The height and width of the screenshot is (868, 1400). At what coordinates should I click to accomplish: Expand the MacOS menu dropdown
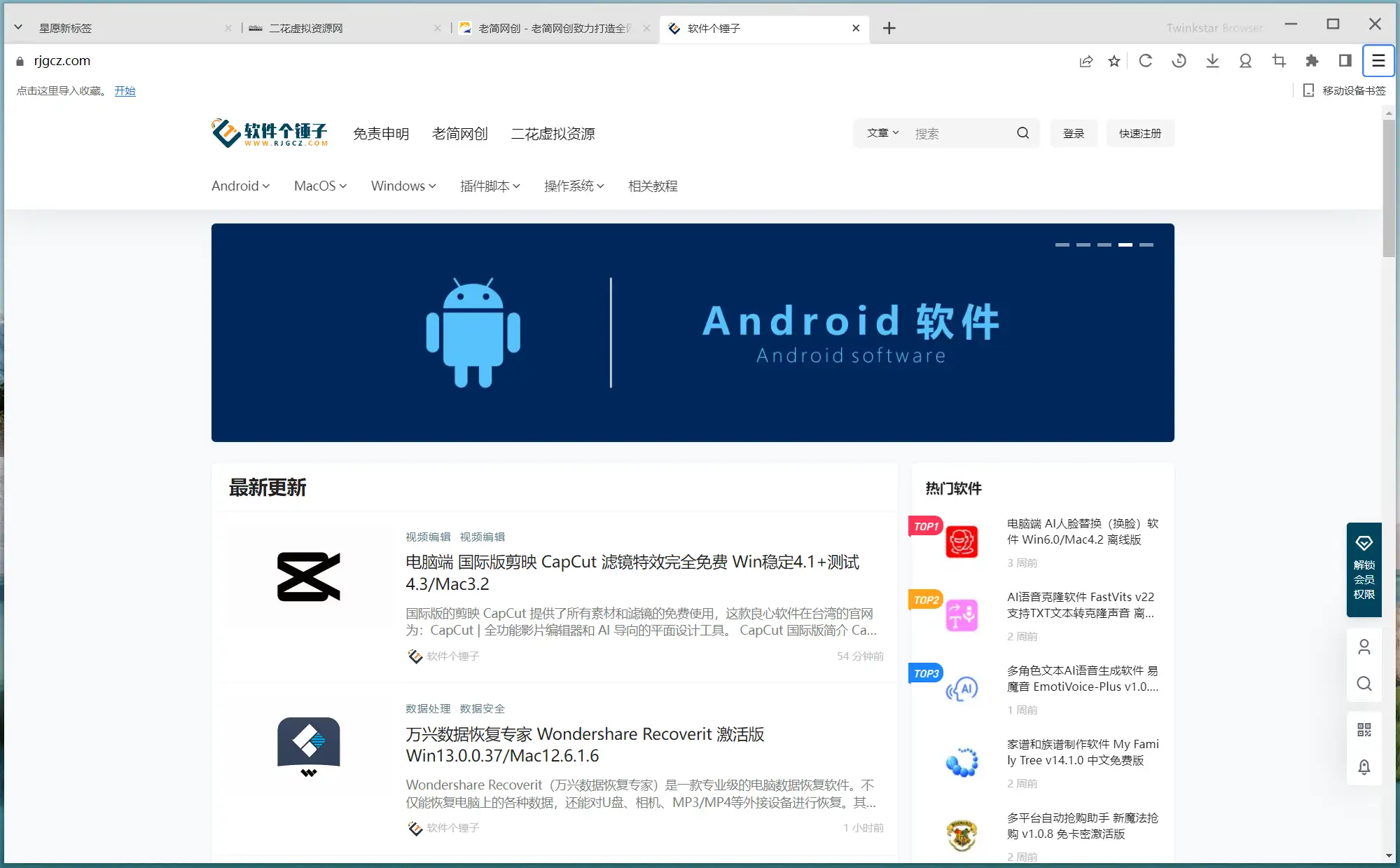pos(320,186)
